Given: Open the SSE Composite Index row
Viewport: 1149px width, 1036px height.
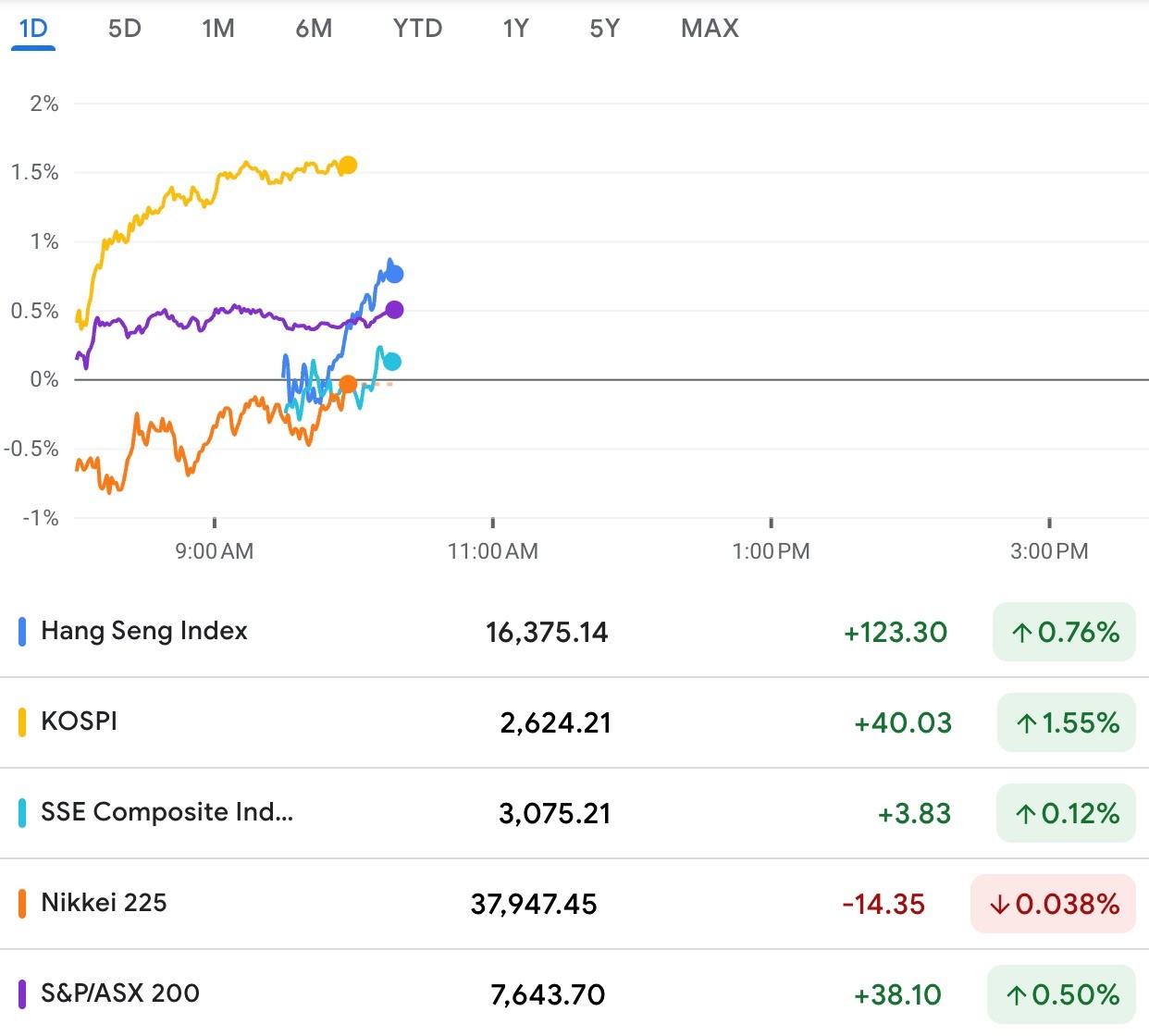Looking at the screenshot, I should click(x=574, y=813).
